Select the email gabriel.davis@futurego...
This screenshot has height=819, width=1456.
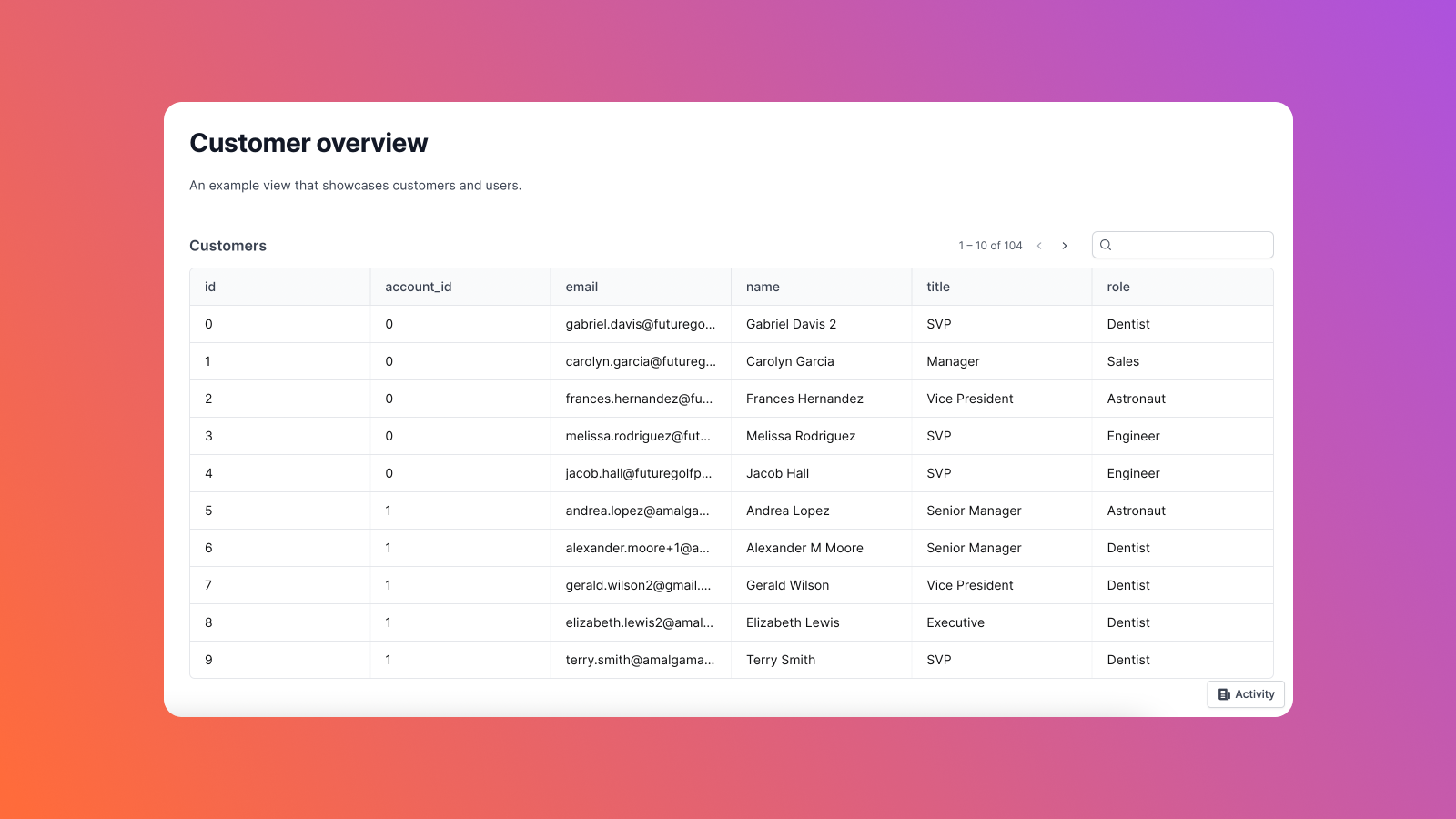641,324
